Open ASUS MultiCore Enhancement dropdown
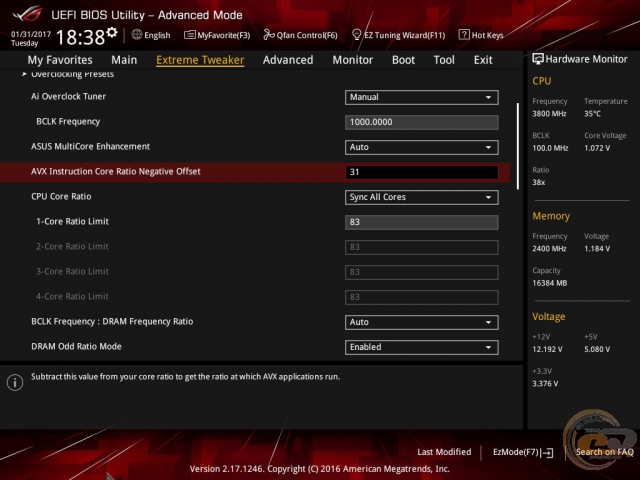 (x=422, y=147)
